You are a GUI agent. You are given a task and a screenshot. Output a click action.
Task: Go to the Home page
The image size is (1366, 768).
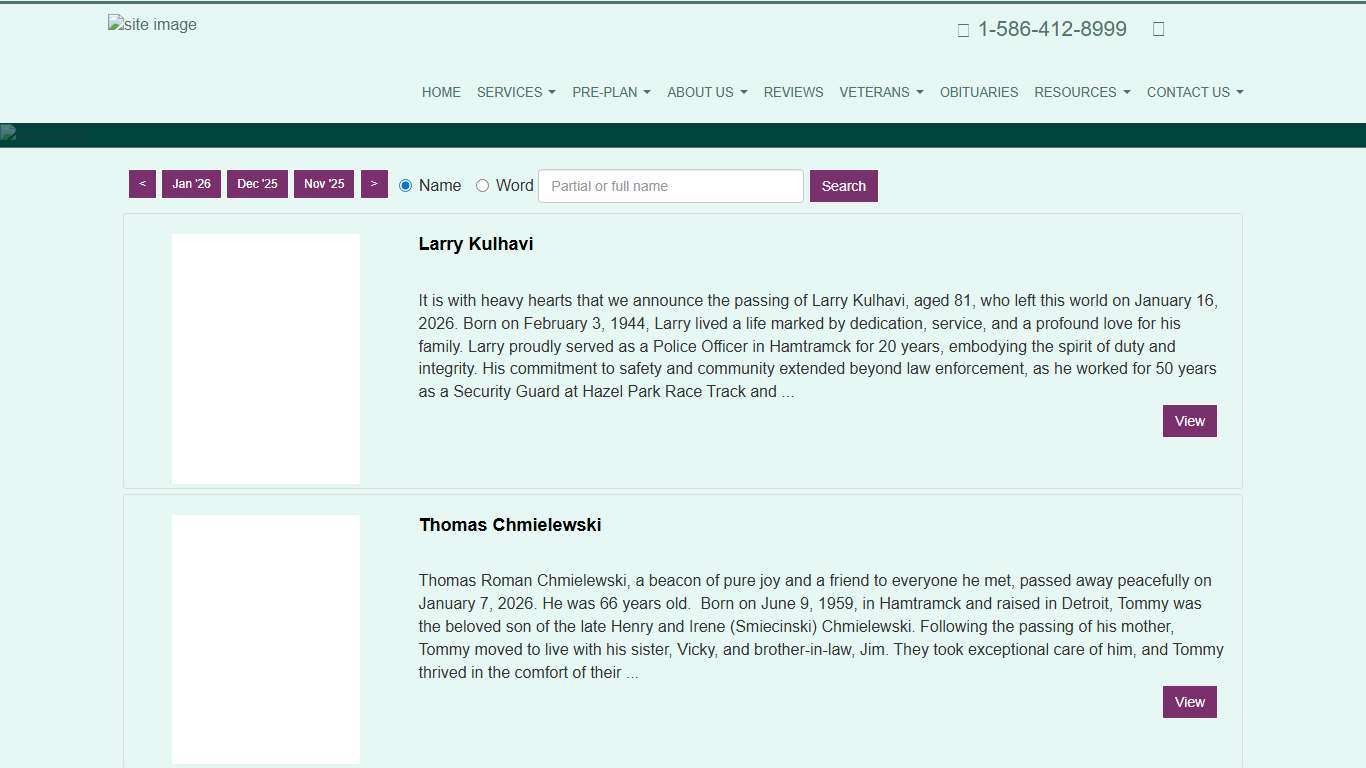click(441, 92)
